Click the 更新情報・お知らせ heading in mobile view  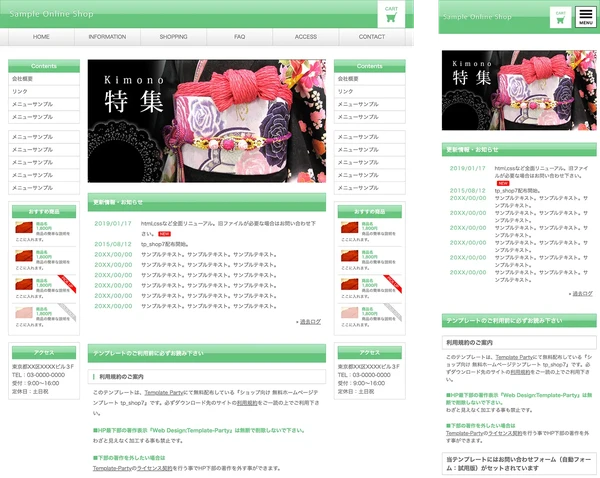click(x=519, y=150)
